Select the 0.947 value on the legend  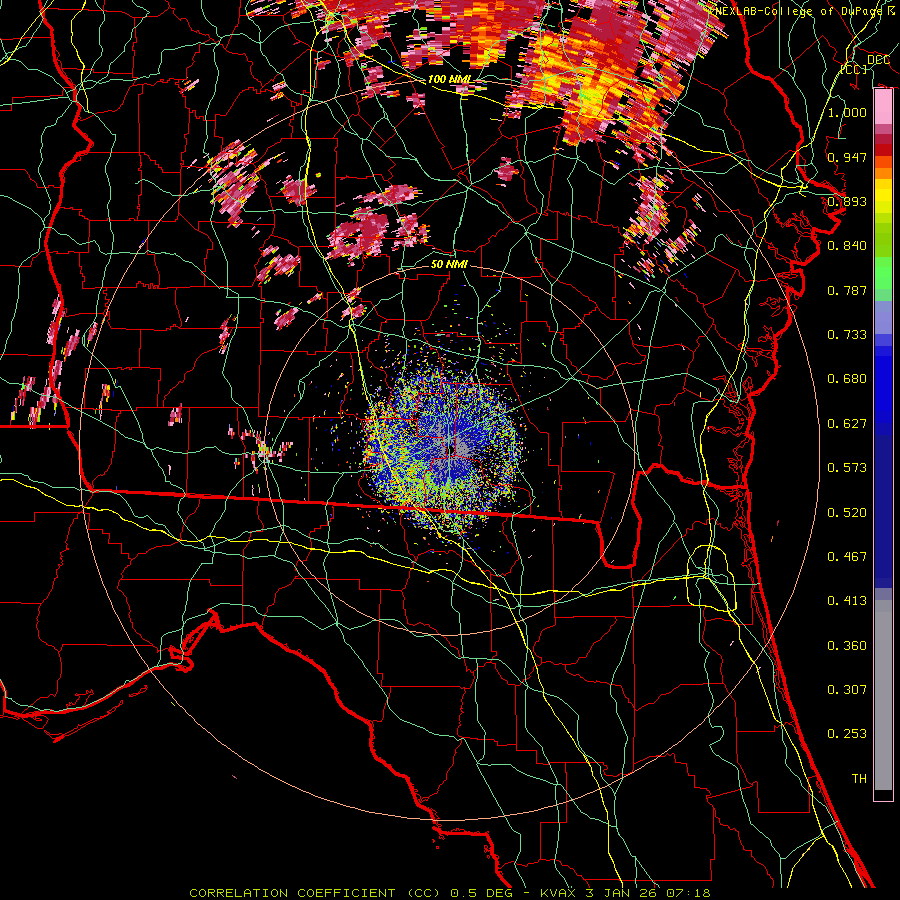pos(847,157)
